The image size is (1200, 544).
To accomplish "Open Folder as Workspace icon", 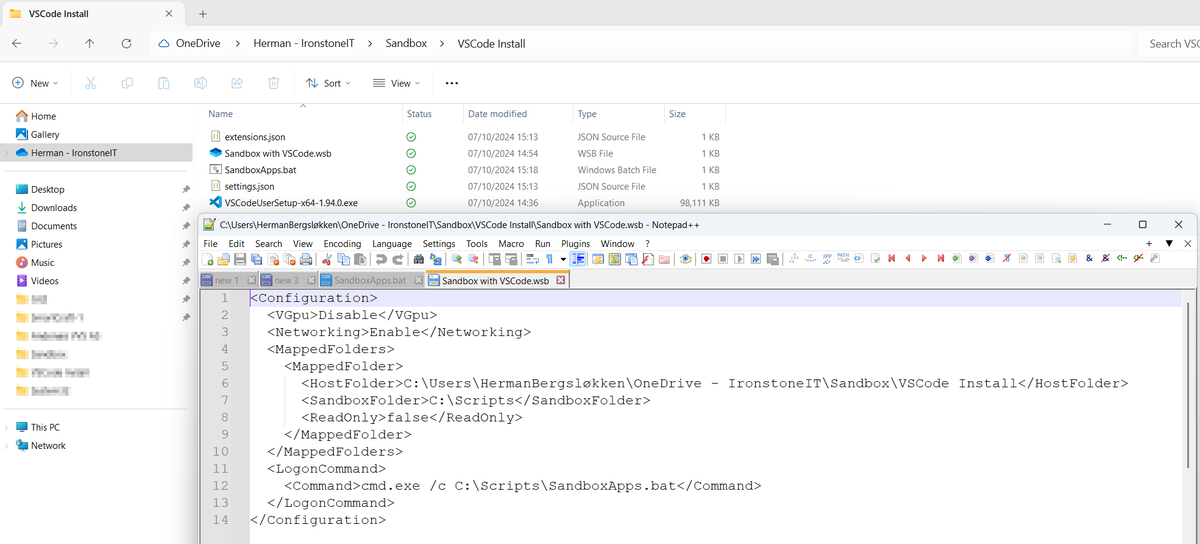I will tap(664, 259).
